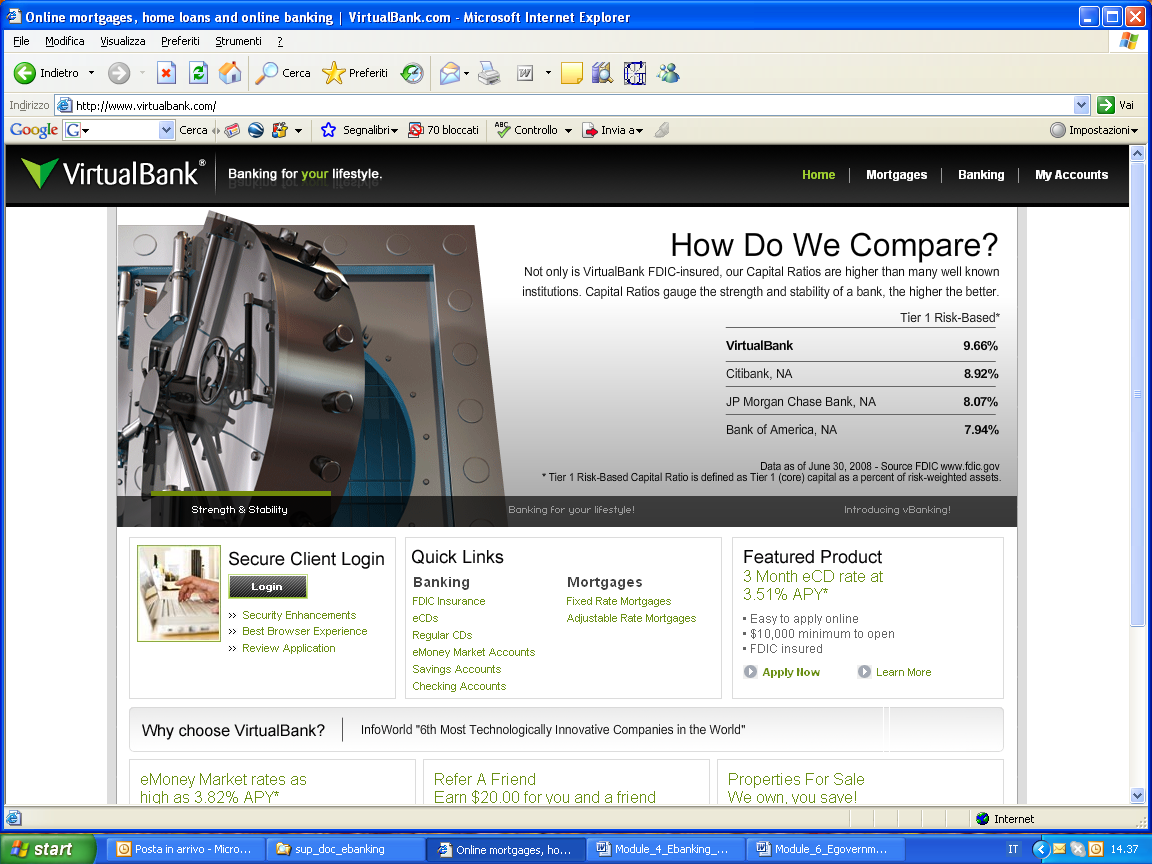Open the Fixed Rate Mortgages link
1152x864 pixels.
[619, 601]
